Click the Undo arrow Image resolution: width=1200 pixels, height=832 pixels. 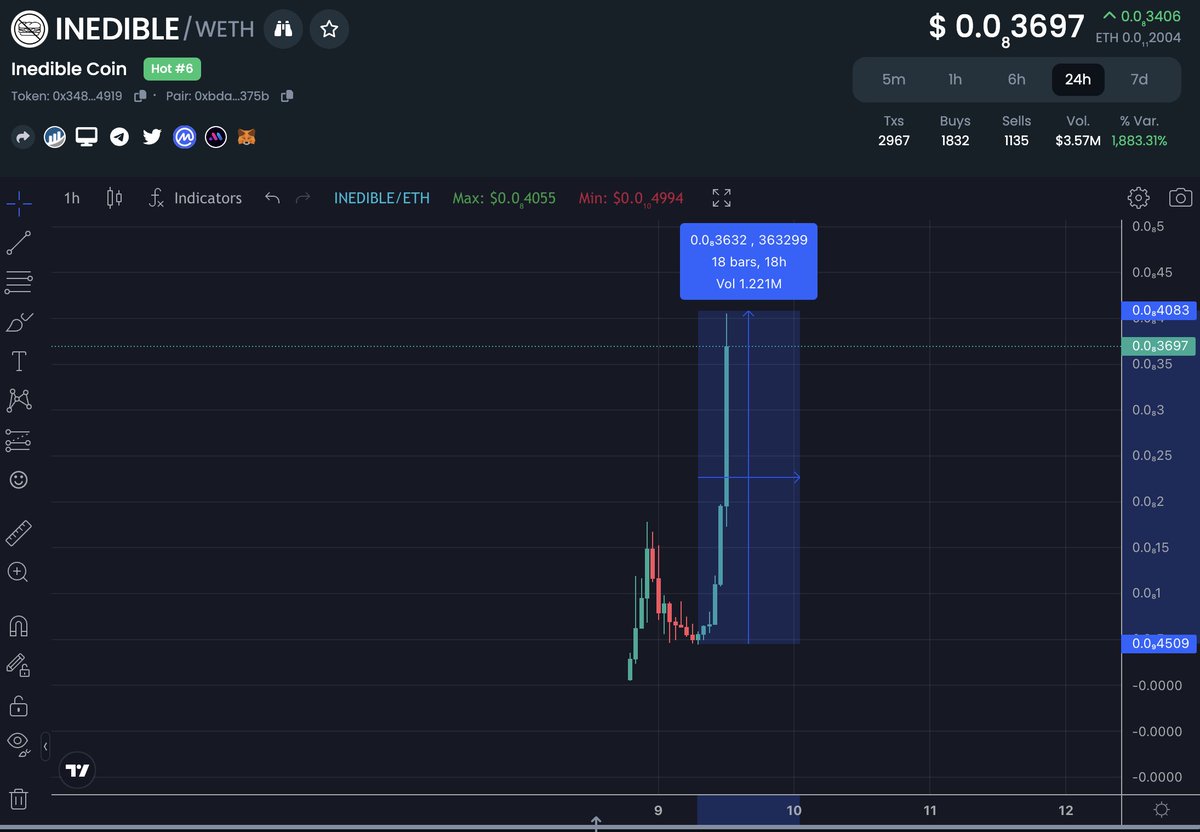click(x=271, y=198)
